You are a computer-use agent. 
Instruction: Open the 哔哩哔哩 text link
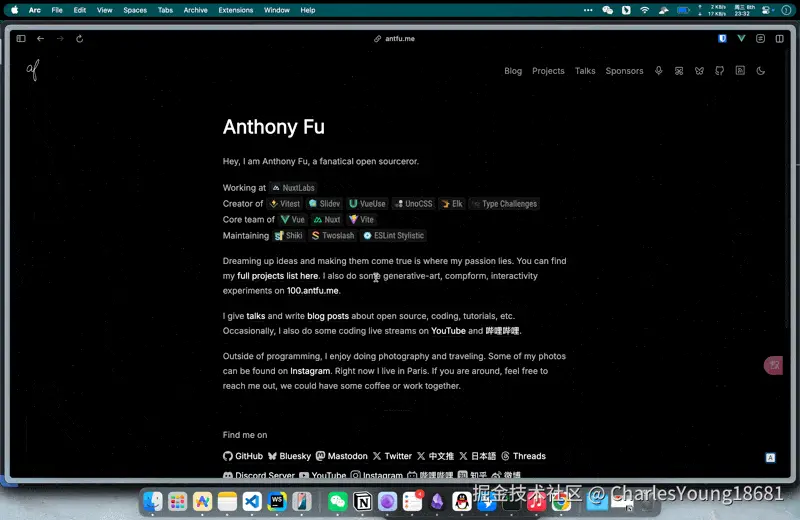point(502,331)
